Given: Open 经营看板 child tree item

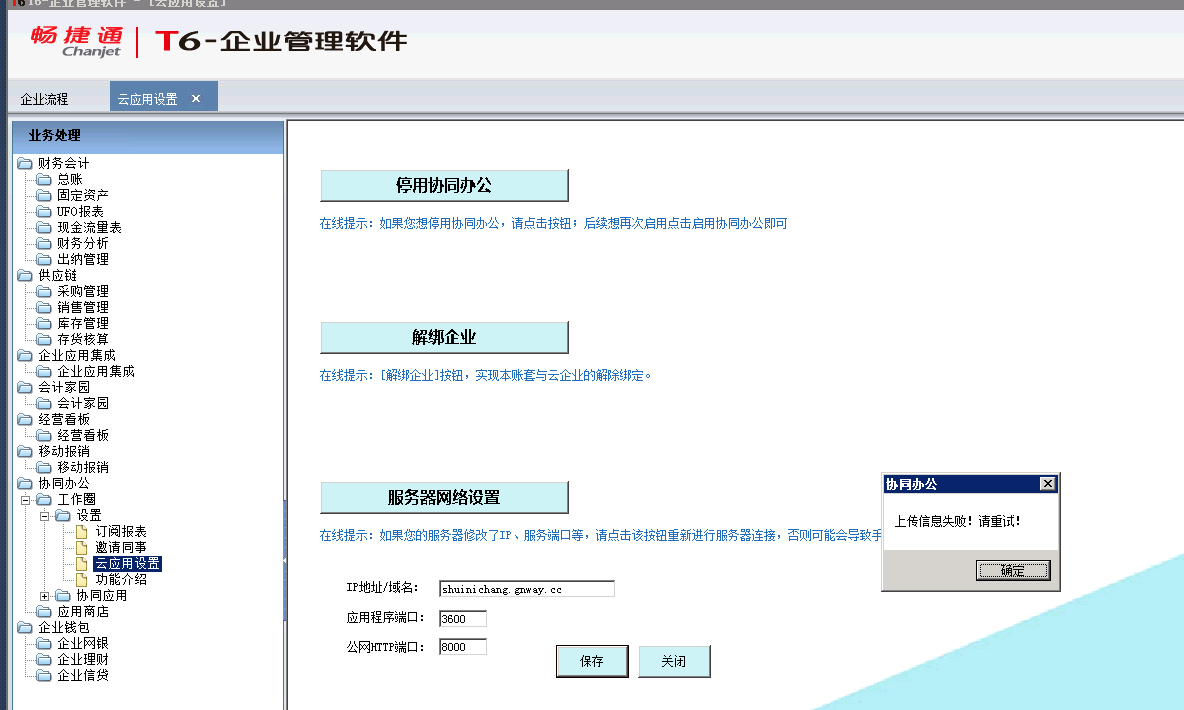Looking at the screenshot, I should coord(83,435).
